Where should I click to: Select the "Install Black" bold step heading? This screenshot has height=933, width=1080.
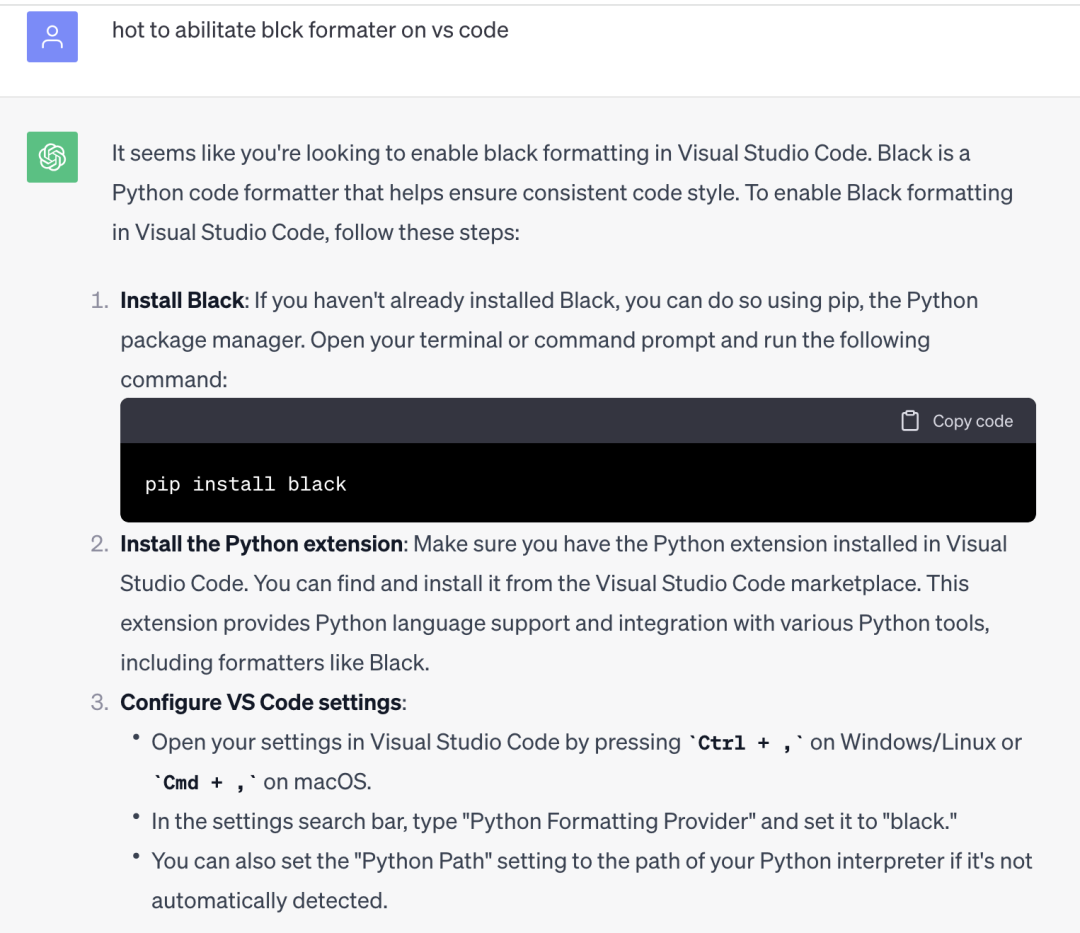[182, 300]
